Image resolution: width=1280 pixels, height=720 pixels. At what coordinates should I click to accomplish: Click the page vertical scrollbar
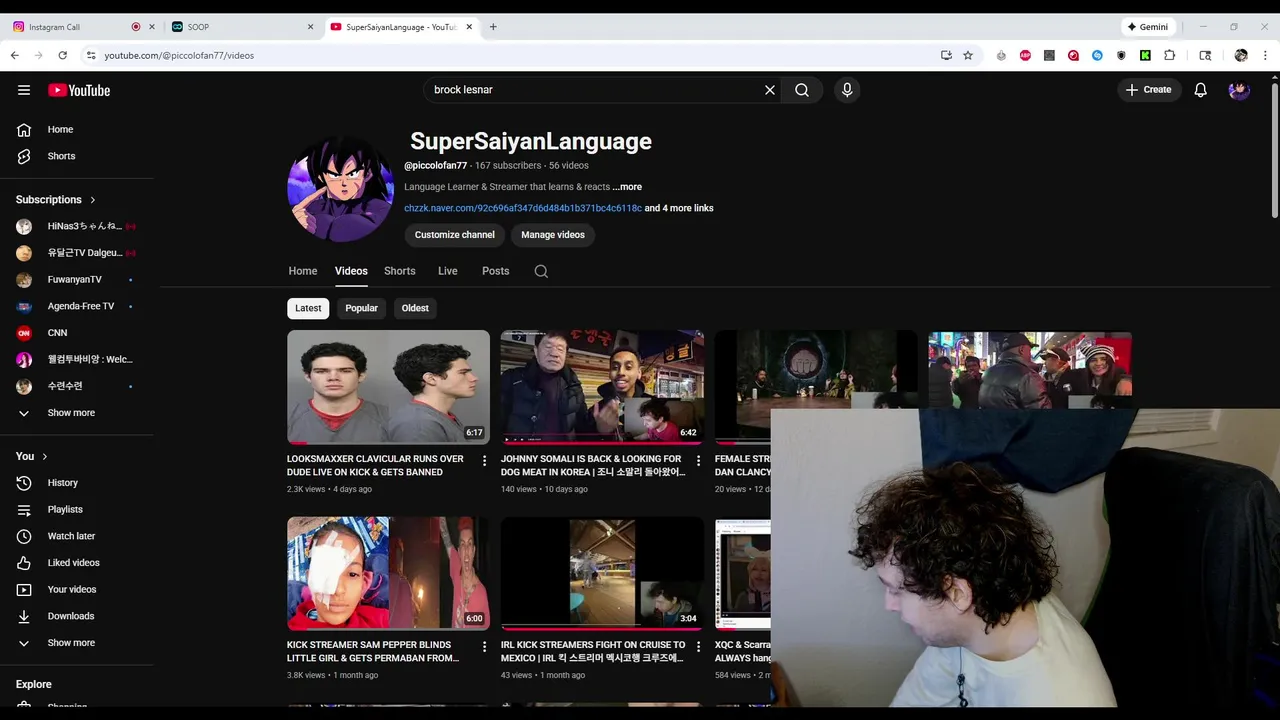click(x=1274, y=150)
